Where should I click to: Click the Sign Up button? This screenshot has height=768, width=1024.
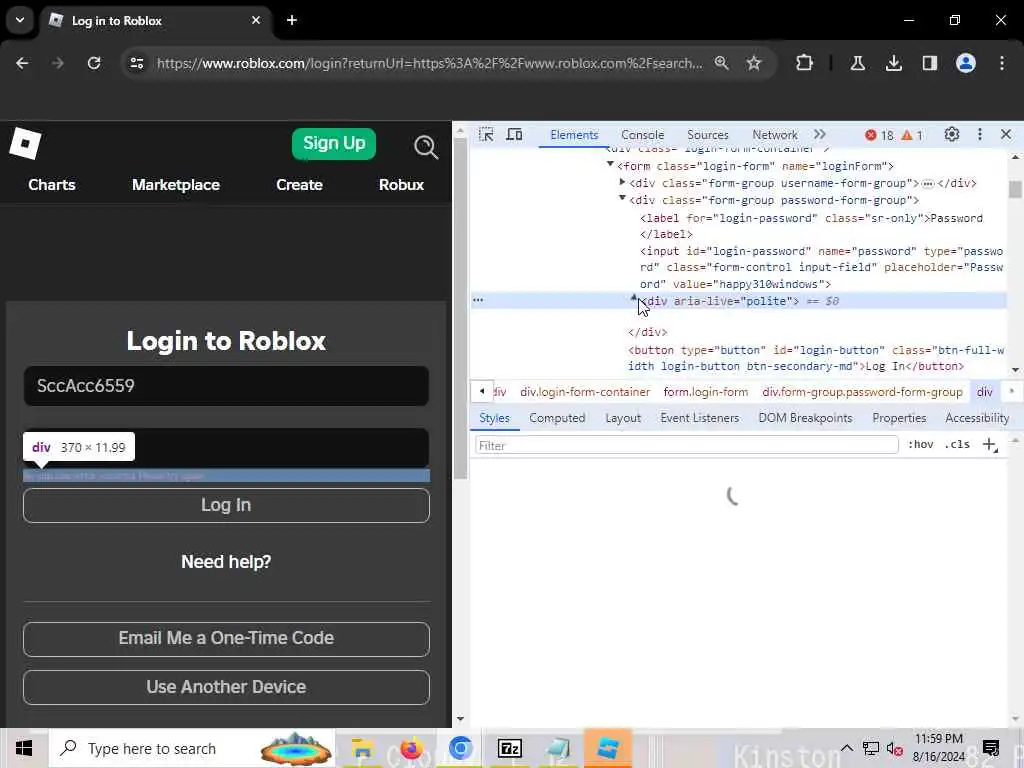[x=334, y=144]
